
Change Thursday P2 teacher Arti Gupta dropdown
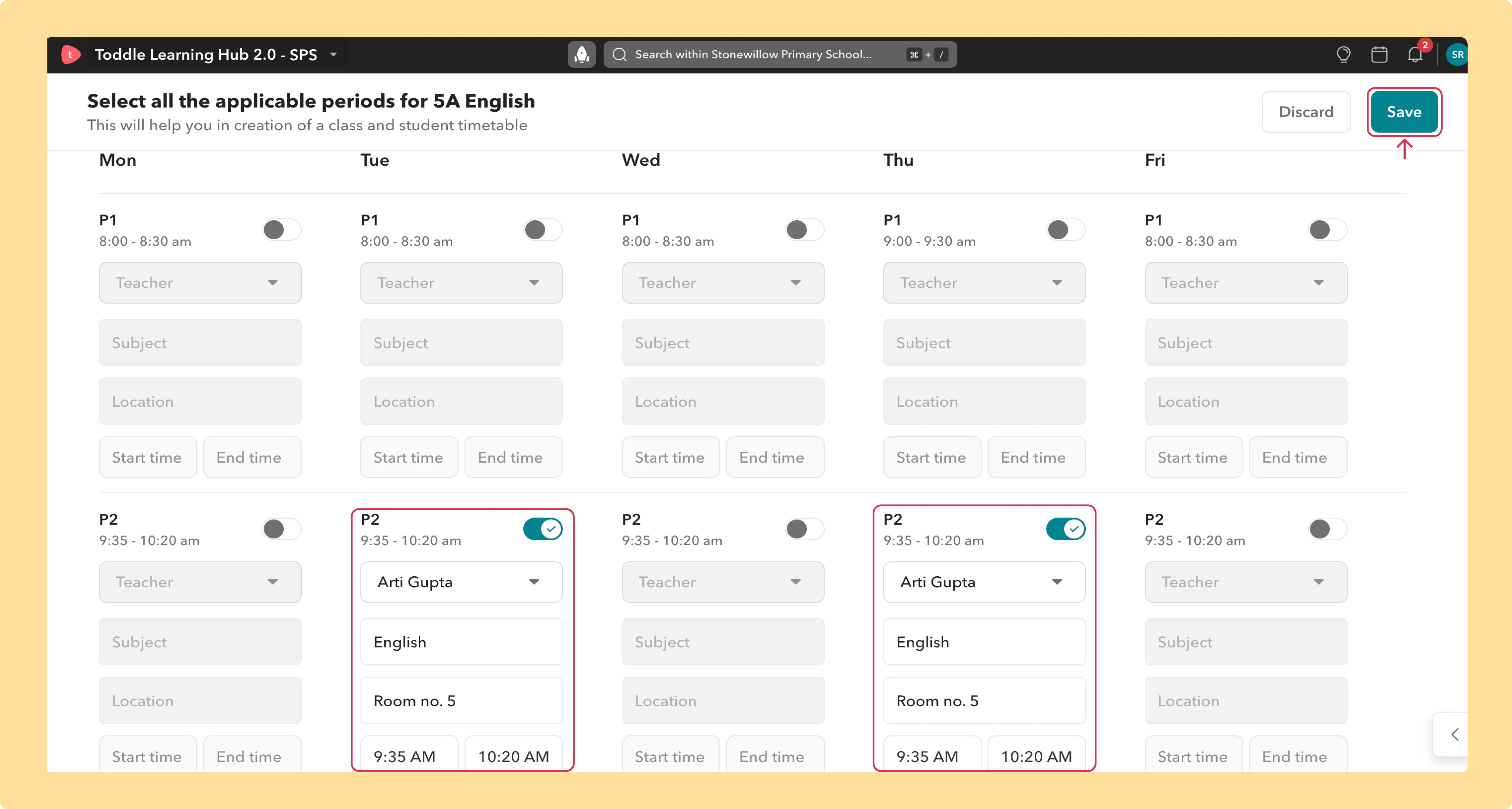click(984, 582)
